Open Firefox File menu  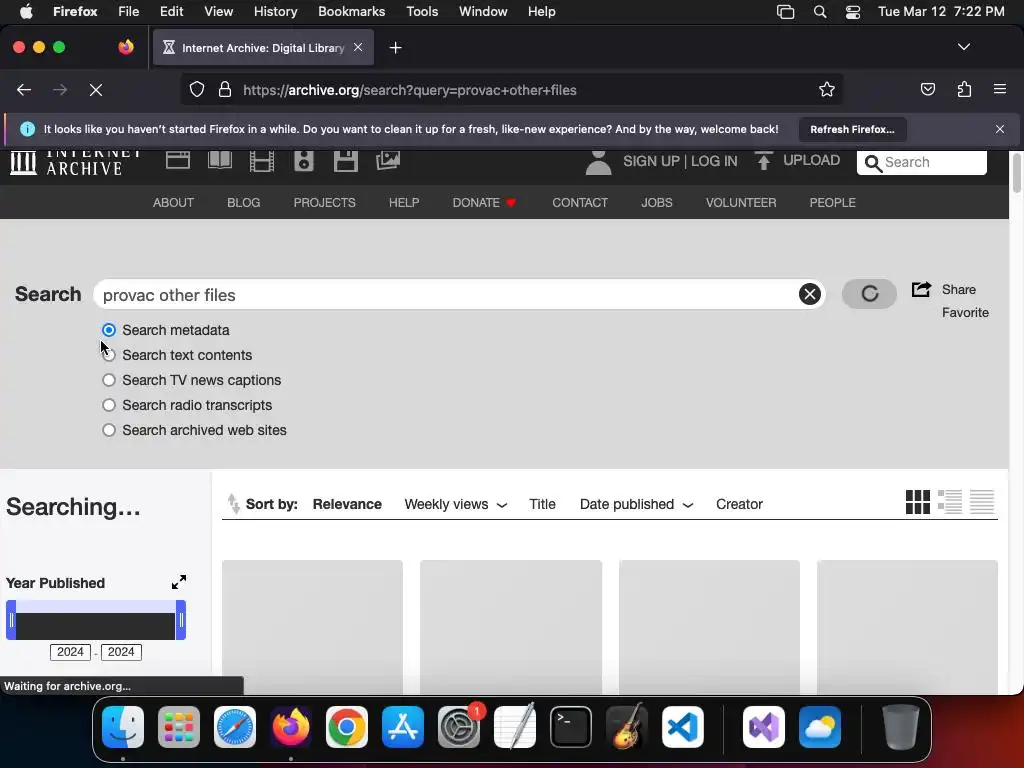(129, 11)
